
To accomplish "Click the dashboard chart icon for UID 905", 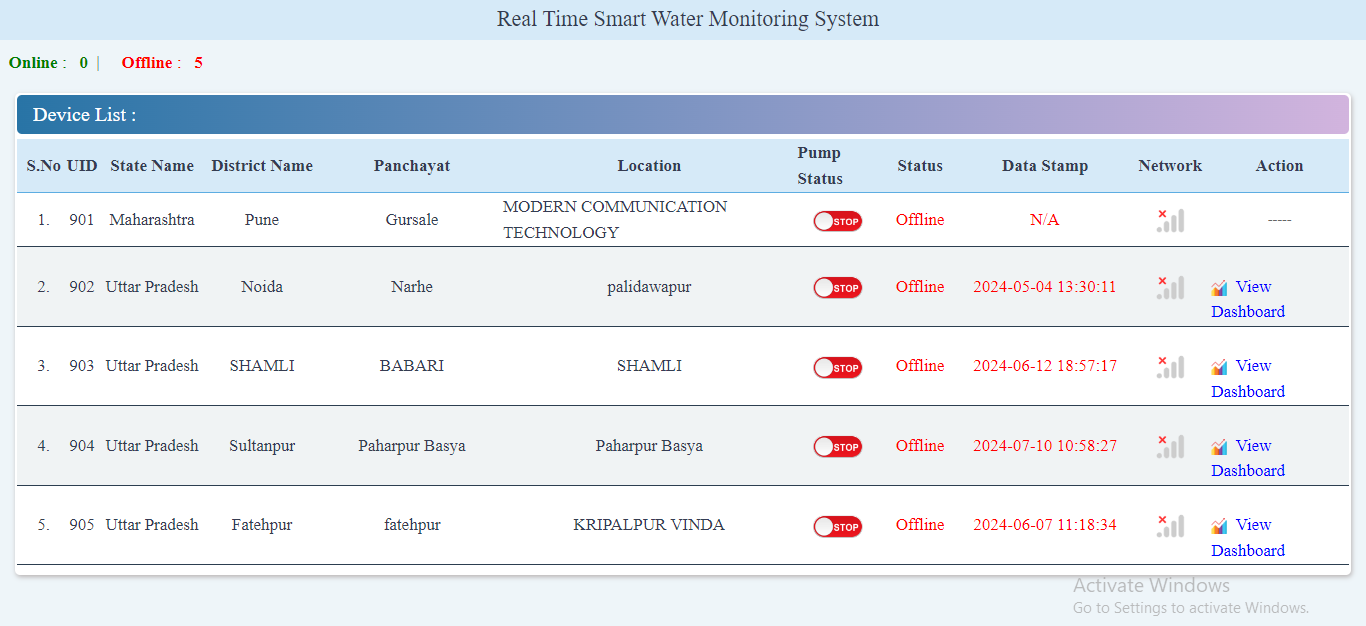I will coord(1219,526).
